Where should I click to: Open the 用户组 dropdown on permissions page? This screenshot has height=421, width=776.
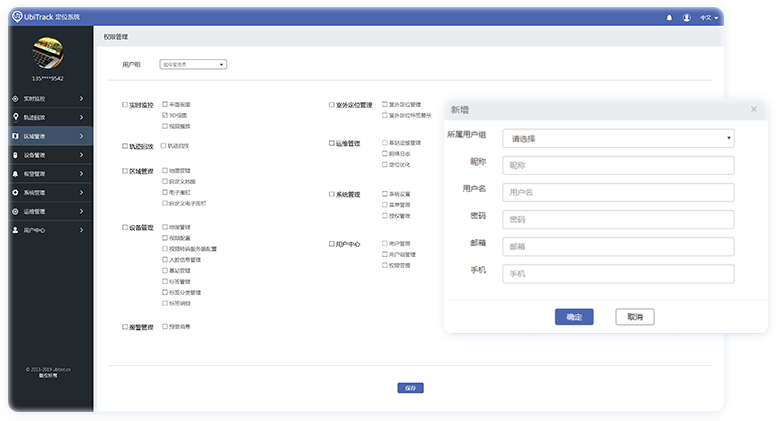coord(193,64)
